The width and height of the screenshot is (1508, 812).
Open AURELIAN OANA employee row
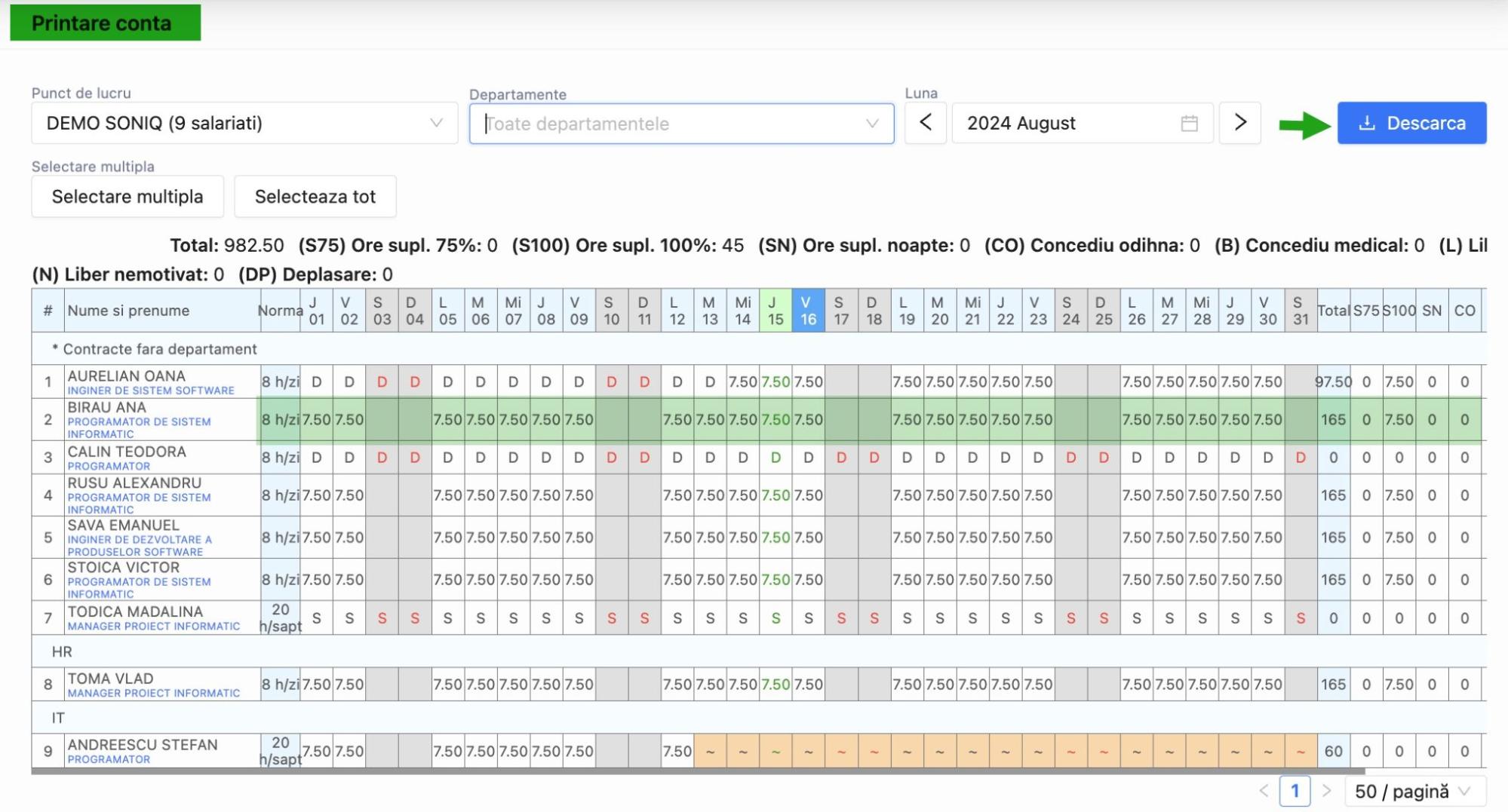(x=758, y=381)
